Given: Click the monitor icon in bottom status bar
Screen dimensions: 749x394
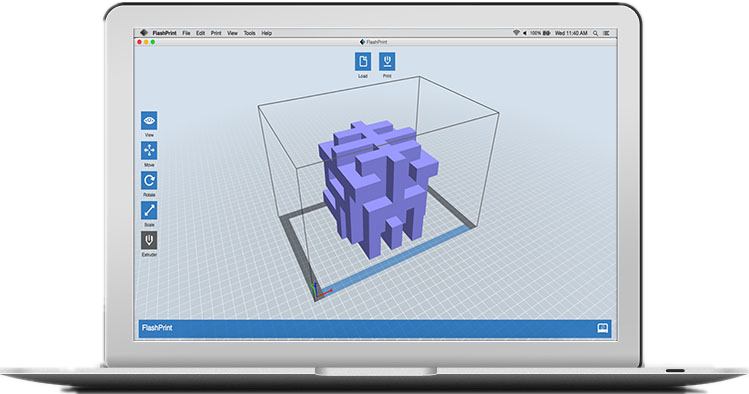Looking at the screenshot, I should 603,328.
